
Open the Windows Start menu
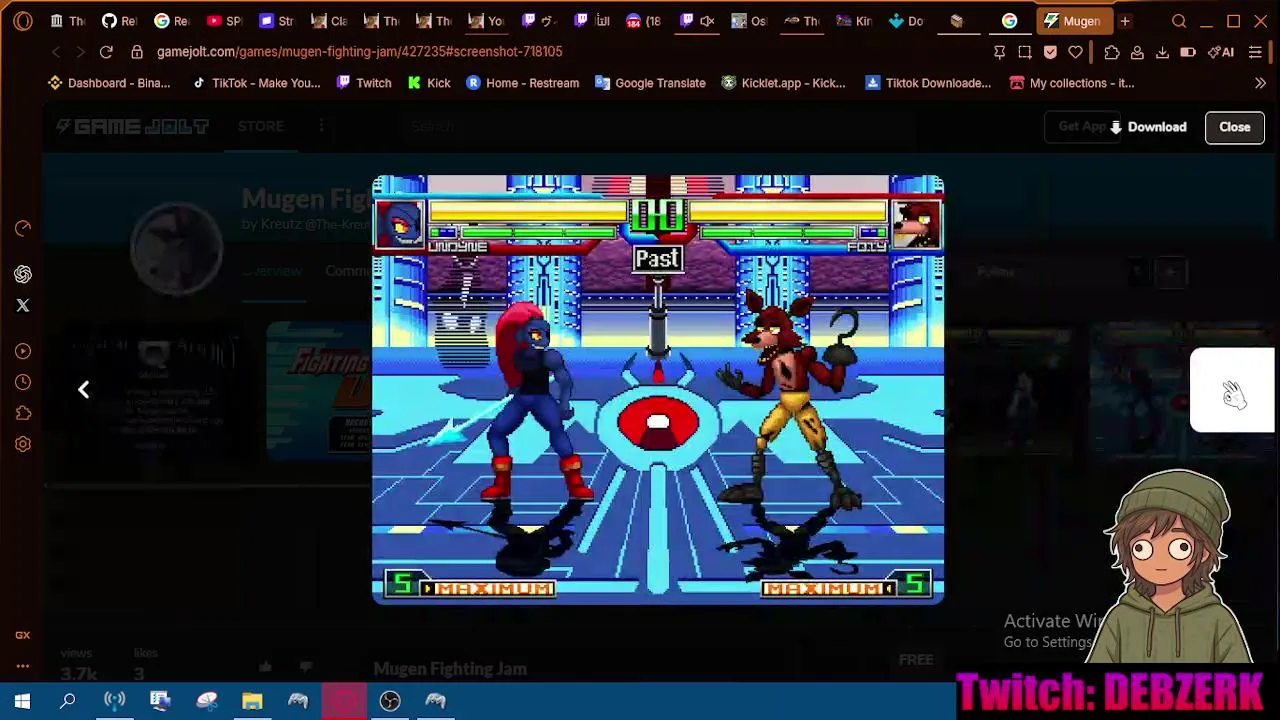pos(22,701)
